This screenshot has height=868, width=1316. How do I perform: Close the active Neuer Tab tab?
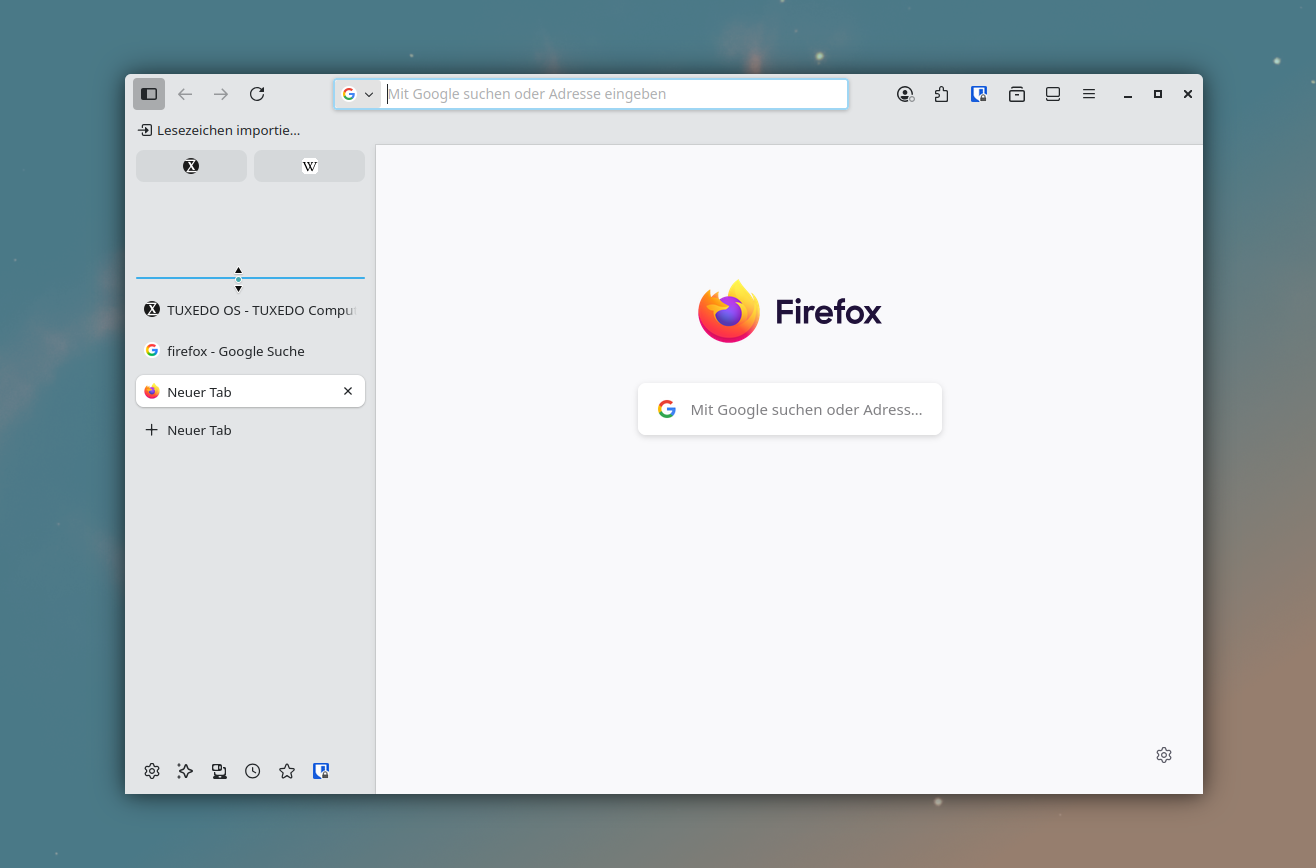[x=348, y=391]
